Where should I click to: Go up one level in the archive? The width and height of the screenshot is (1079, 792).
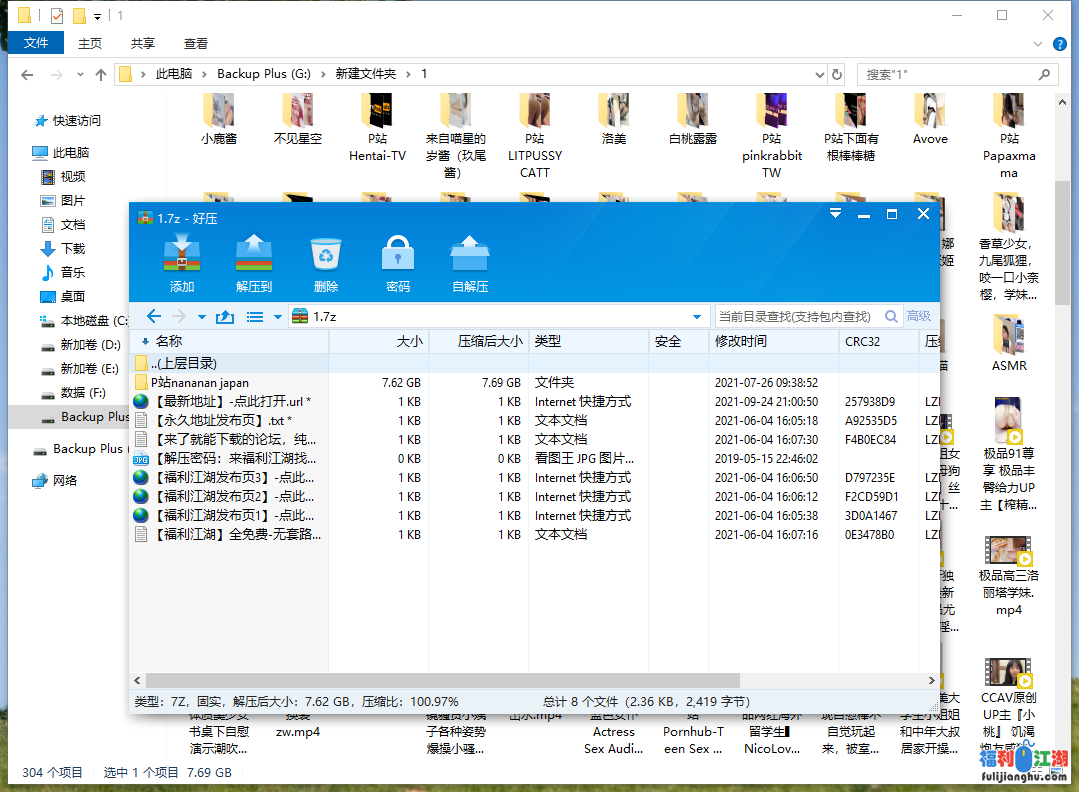225,317
